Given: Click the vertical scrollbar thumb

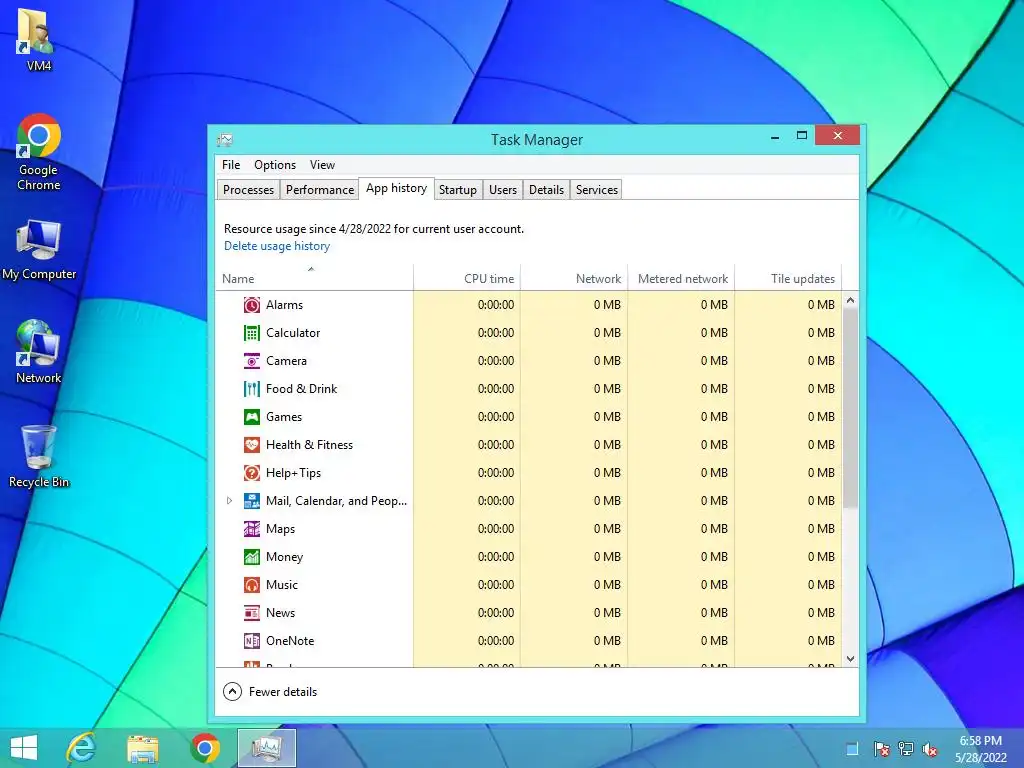Looking at the screenshot, I should pyautogui.click(x=850, y=408).
